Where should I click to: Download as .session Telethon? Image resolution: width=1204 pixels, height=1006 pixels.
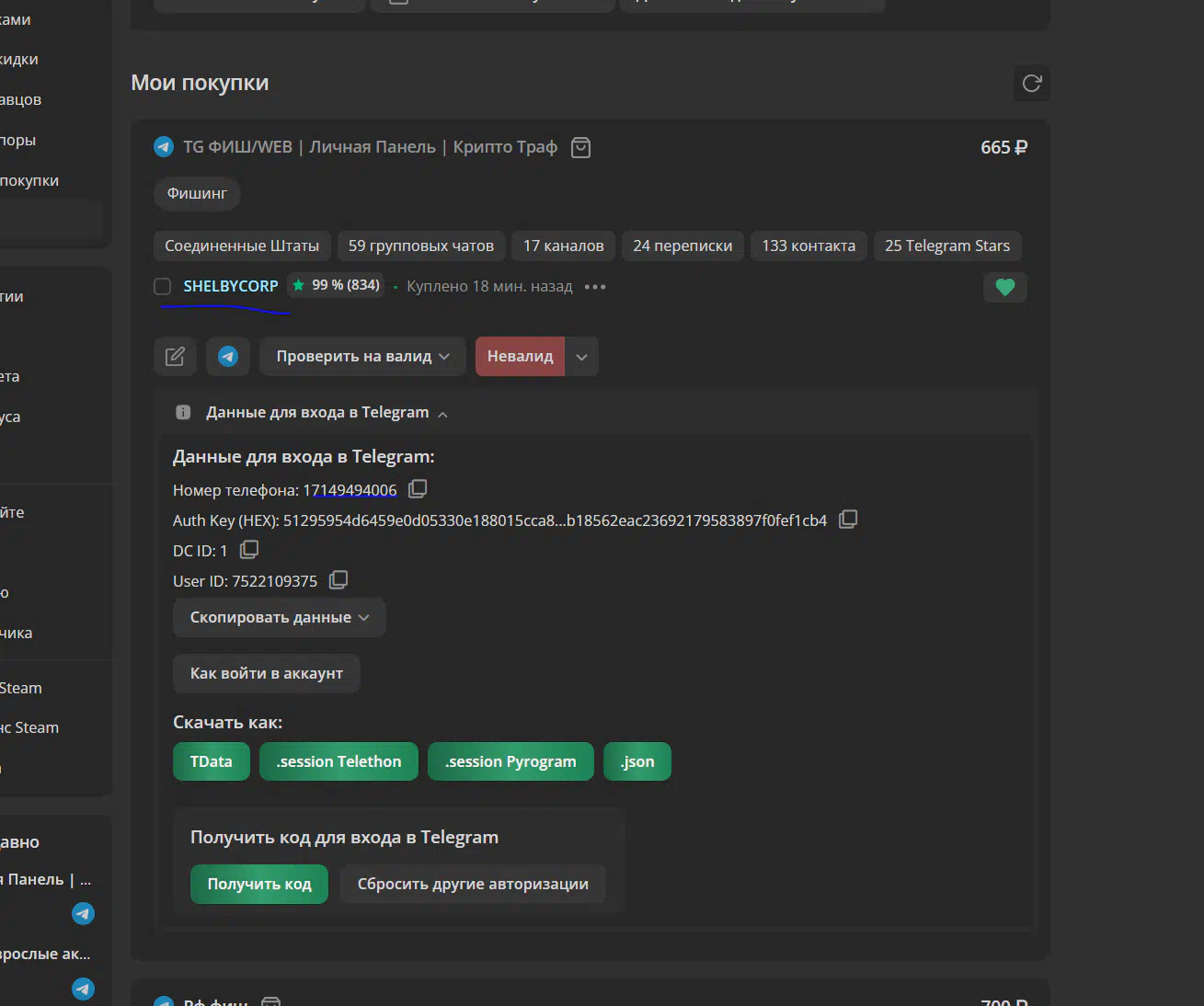339,761
